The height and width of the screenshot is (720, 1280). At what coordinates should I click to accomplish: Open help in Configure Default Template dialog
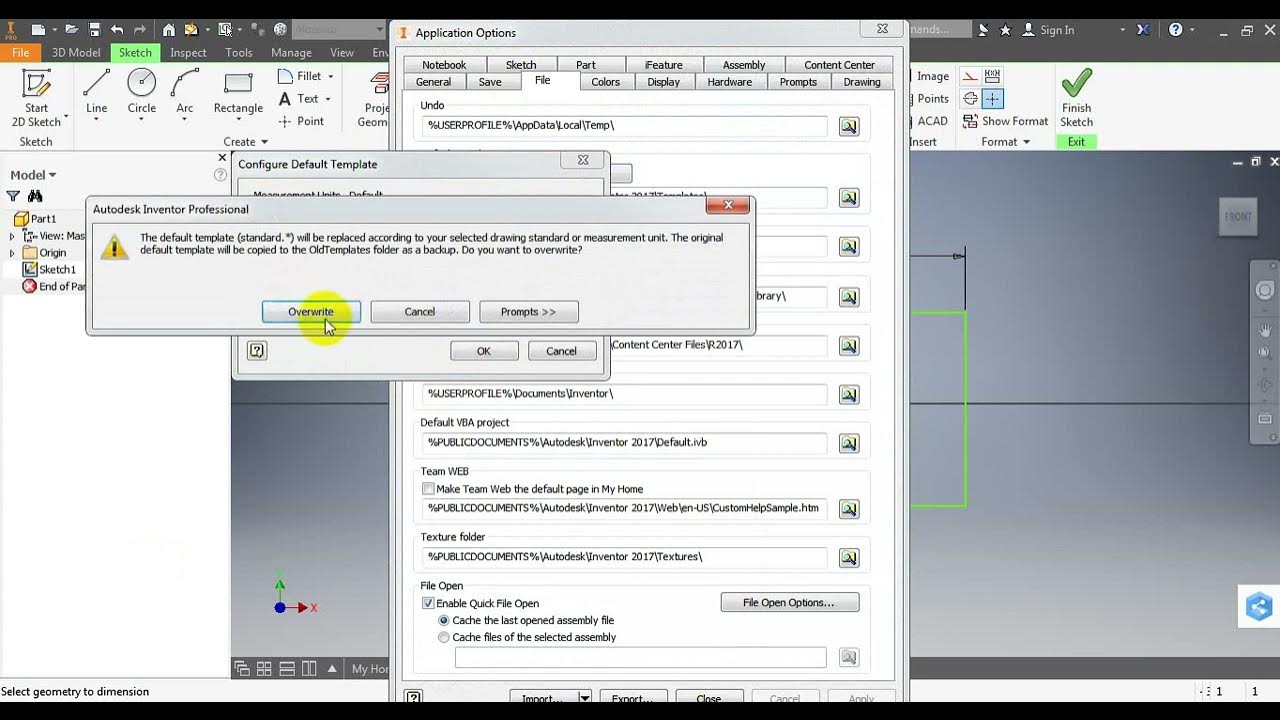pyautogui.click(x=257, y=351)
